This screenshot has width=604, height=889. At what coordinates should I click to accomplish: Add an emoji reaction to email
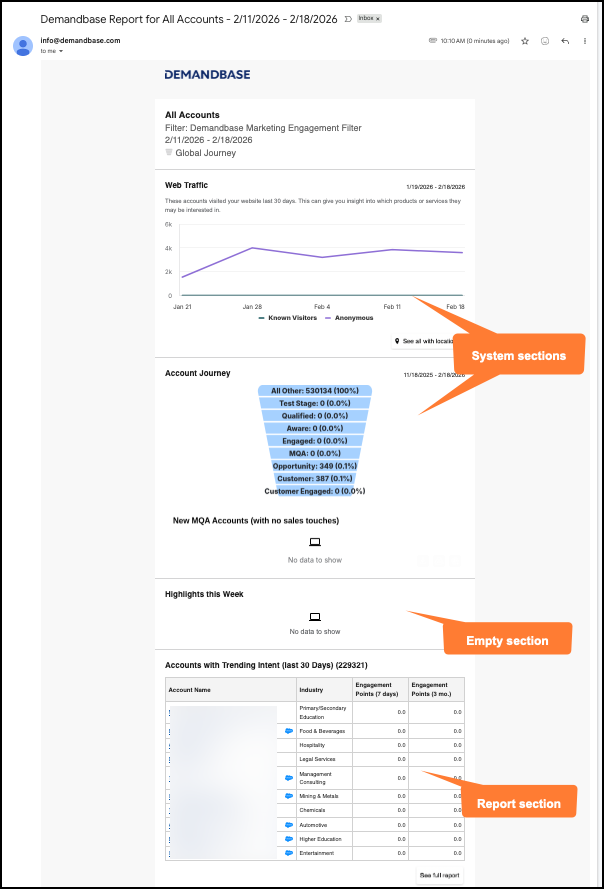[x=545, y=41]
